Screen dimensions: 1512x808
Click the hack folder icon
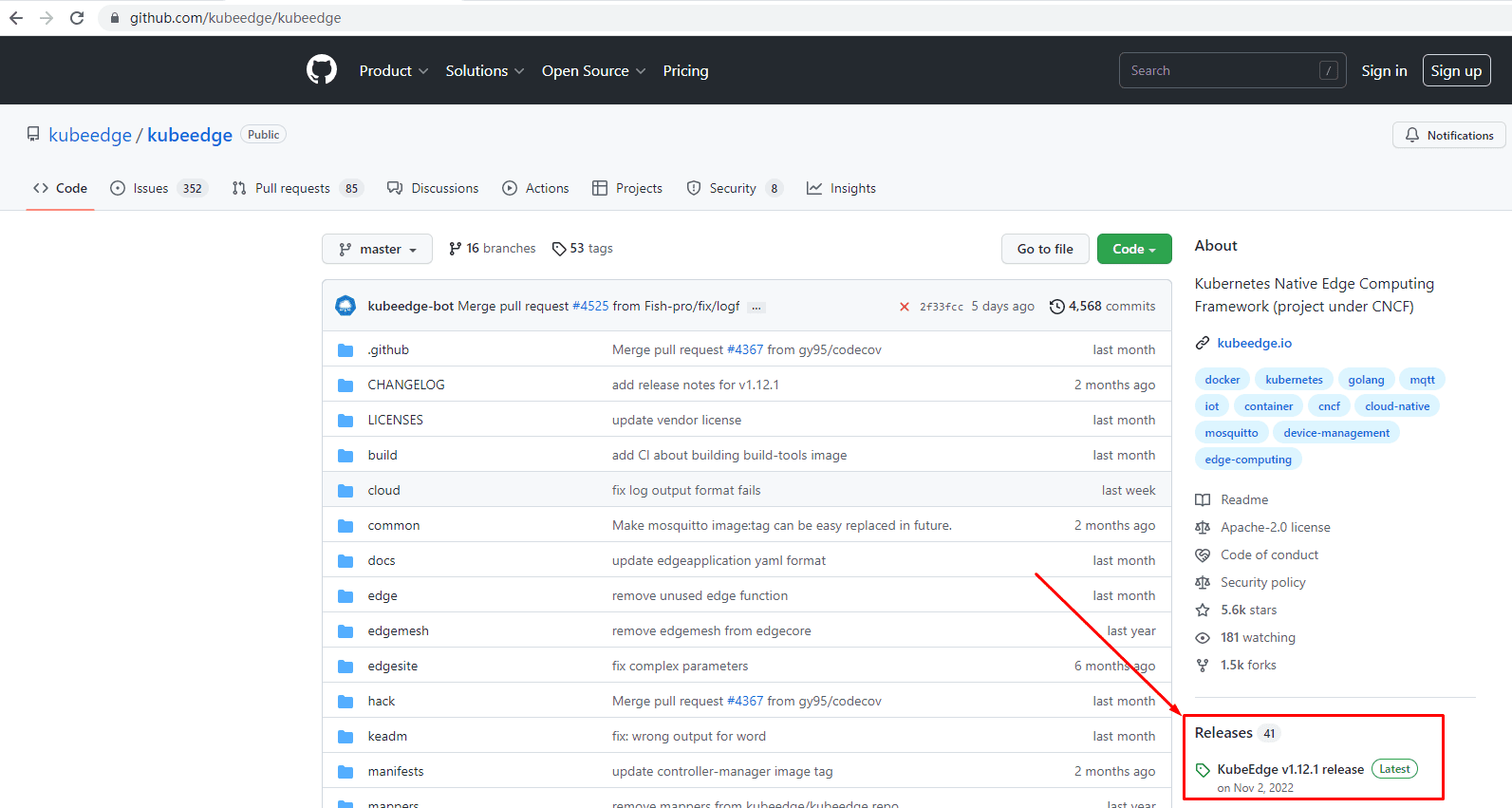(x=345, y=702)
